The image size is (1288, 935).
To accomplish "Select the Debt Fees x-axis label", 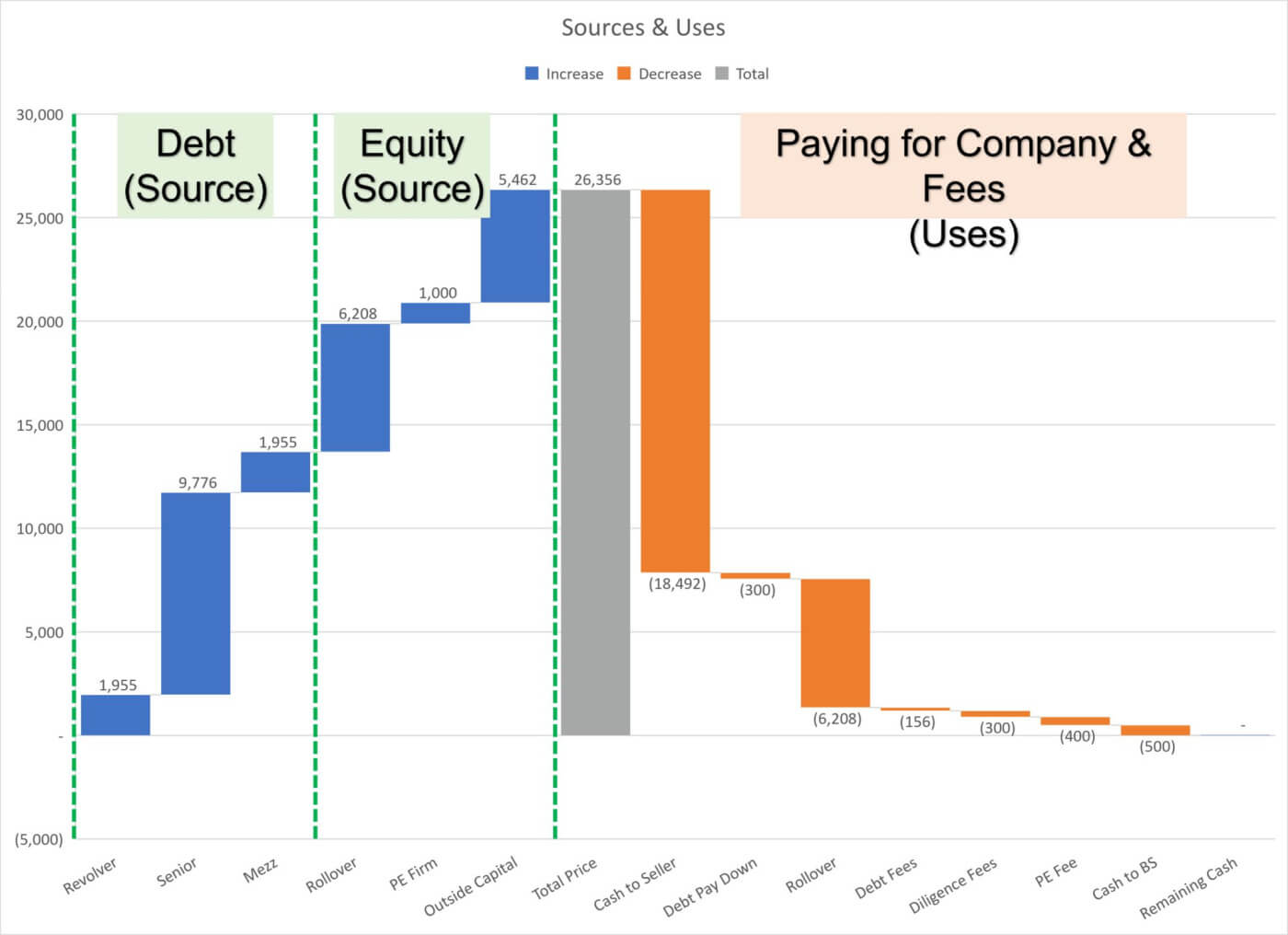I will [x=886, y=878].
